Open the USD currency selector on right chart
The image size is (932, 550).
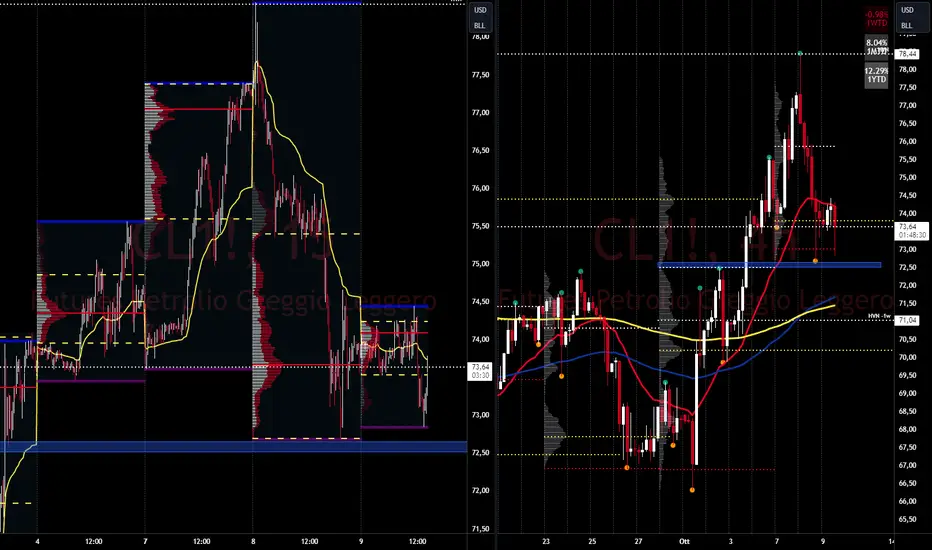(x=907, y=10)
